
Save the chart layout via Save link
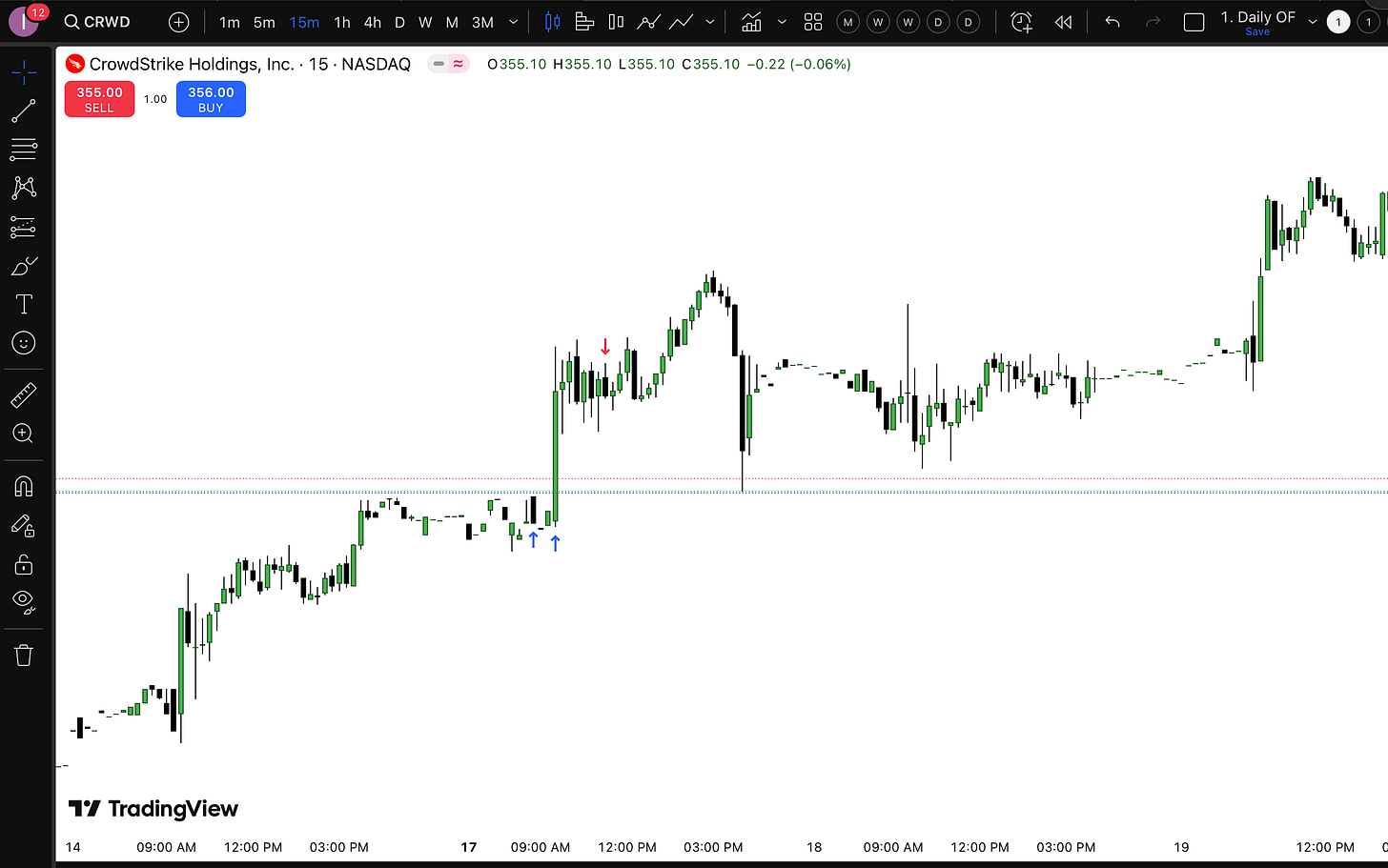tap(1257, 32)
